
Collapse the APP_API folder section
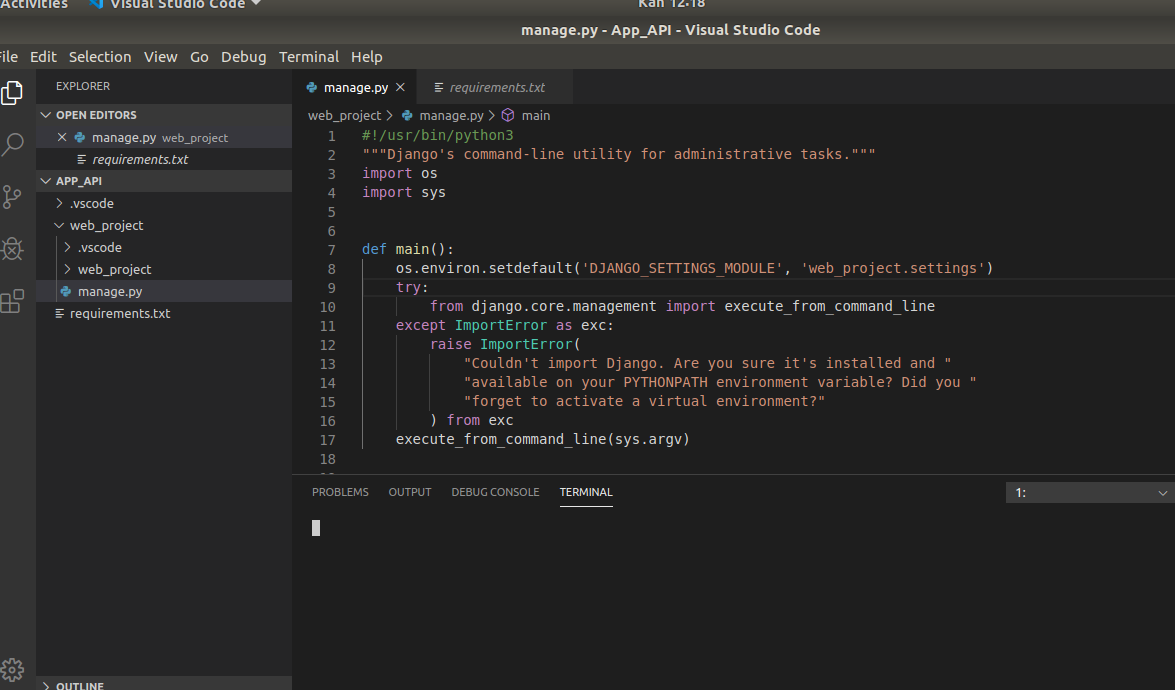tap(46, 181)
